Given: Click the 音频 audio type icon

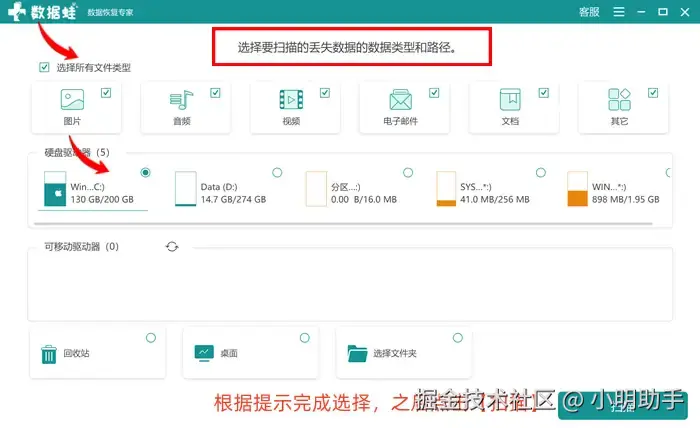Looking at the screenshot, I should (181, 100).
